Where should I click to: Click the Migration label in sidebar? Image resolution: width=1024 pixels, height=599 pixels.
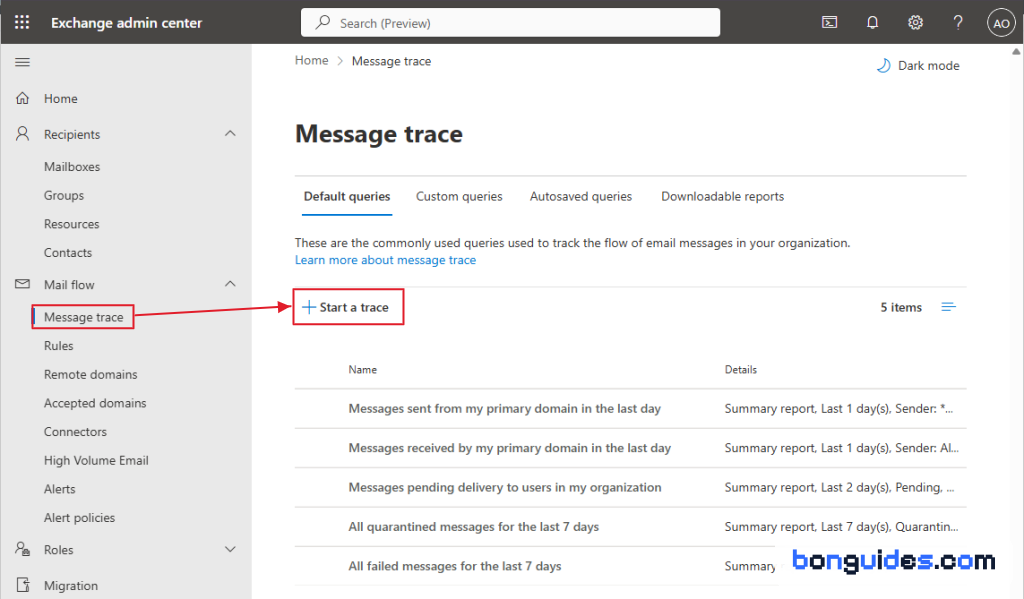71,586
